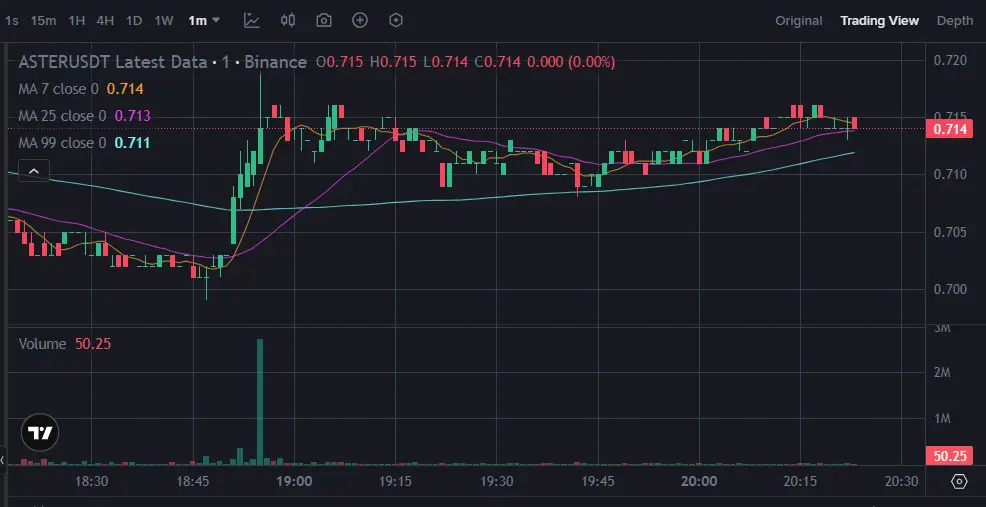Expand the left side panel arrow
The height and width of the screenshot is (507, 986).
point(3,460)
